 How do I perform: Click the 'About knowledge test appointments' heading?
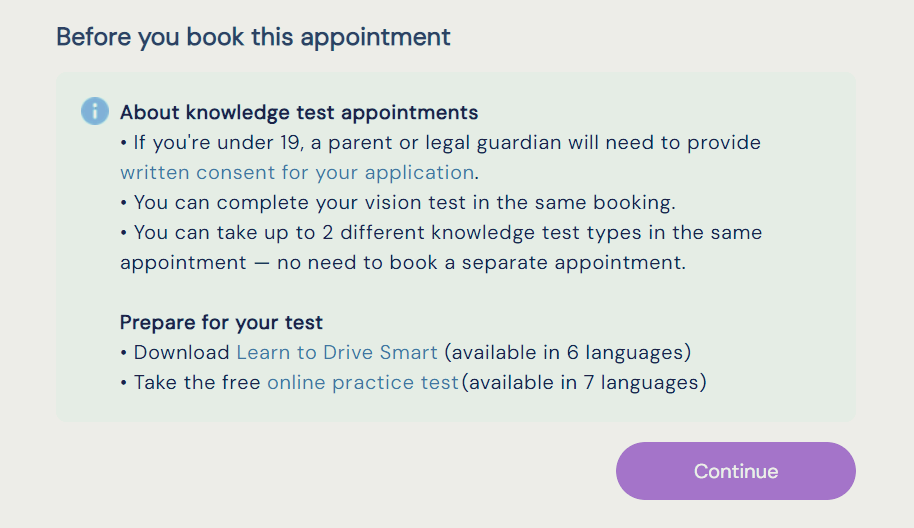[x=299, y=112]
